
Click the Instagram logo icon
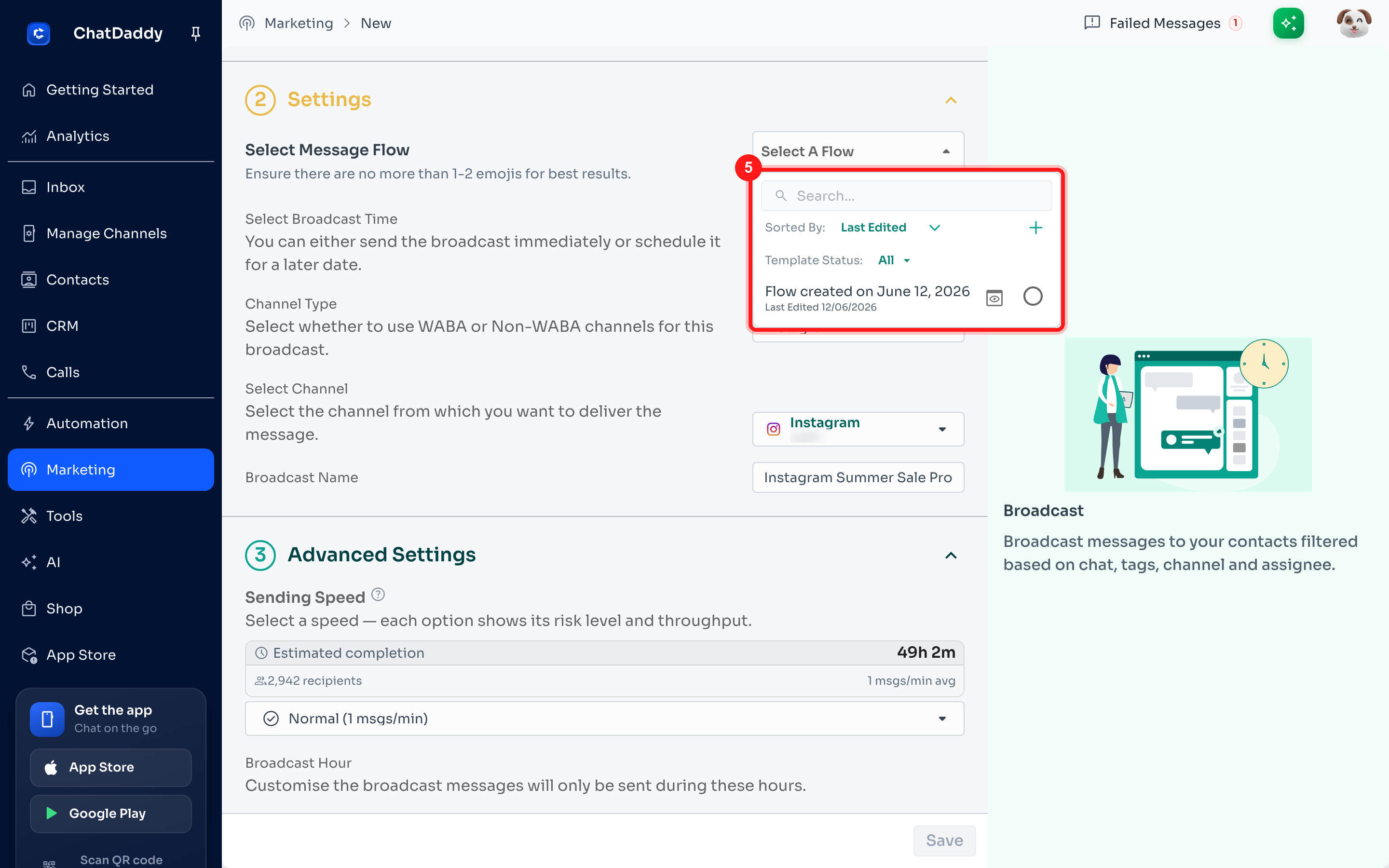point(773,429)
